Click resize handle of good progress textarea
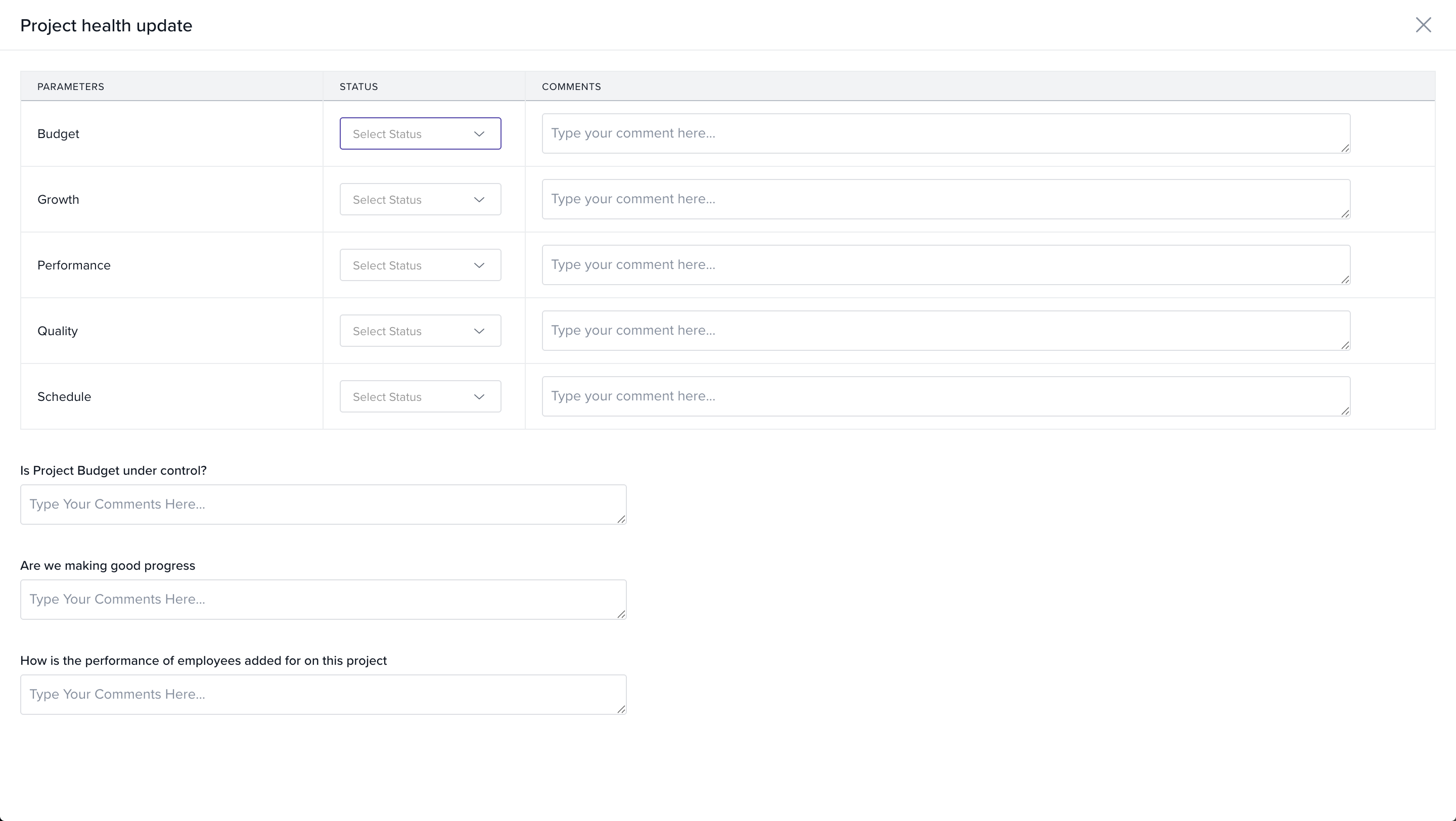 click(x=621, y=614)
